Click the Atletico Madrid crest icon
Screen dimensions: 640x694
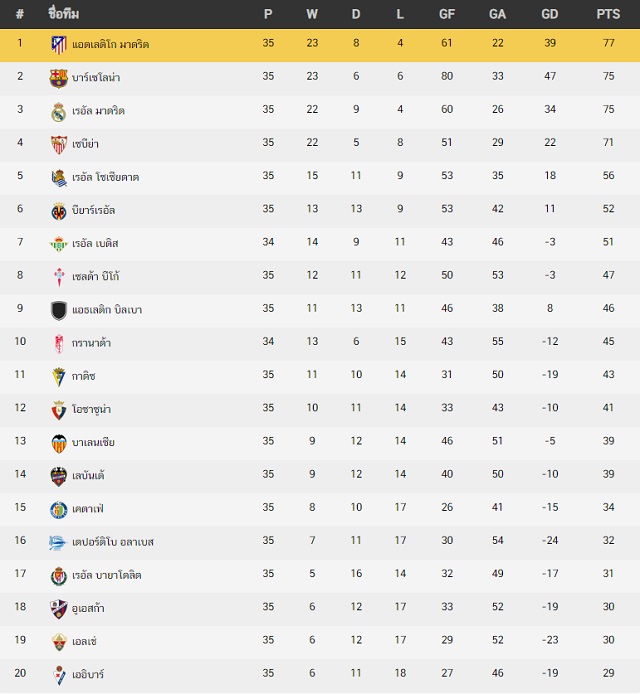(58, 45)
